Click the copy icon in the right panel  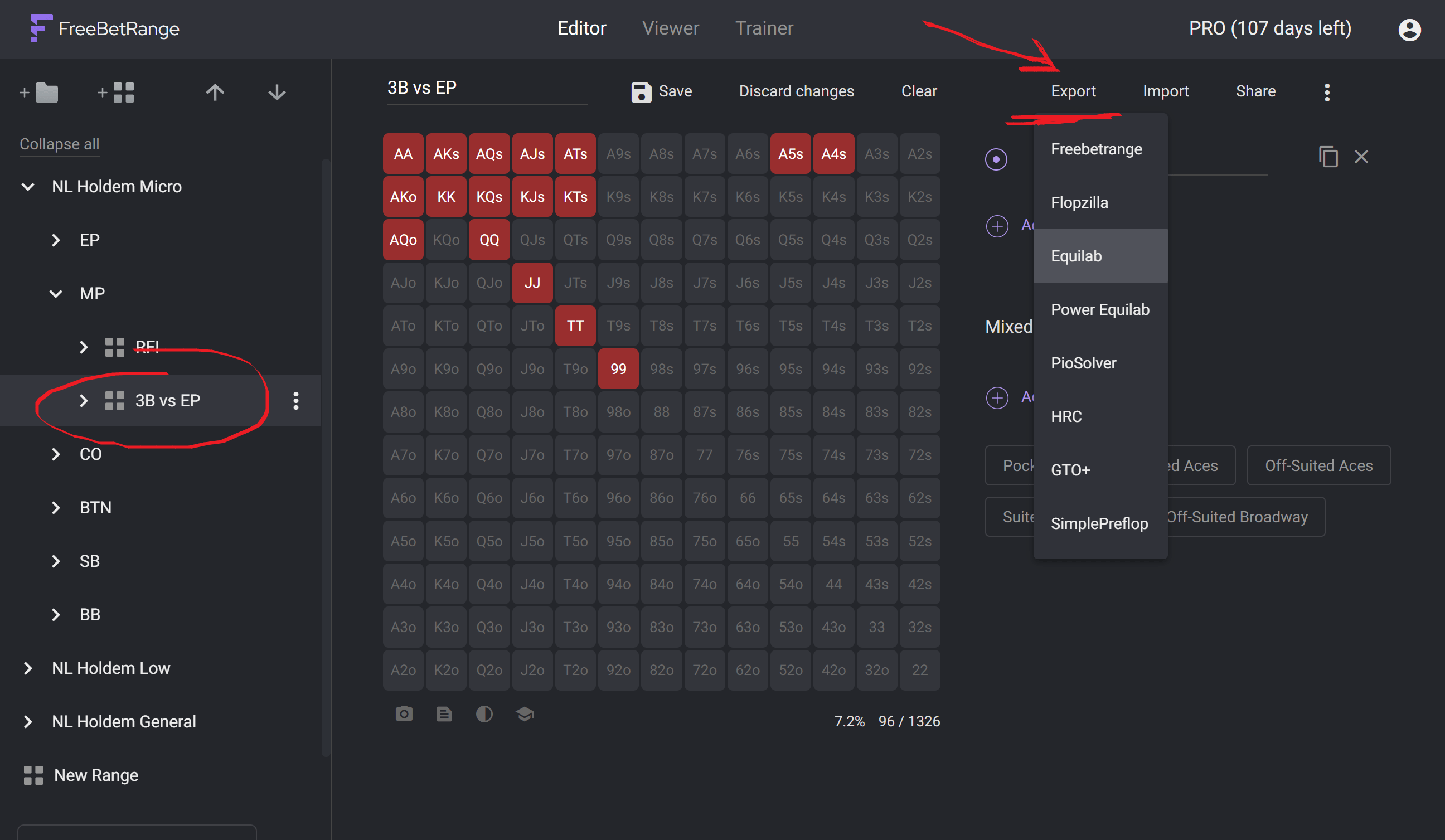coord(1328,157)
